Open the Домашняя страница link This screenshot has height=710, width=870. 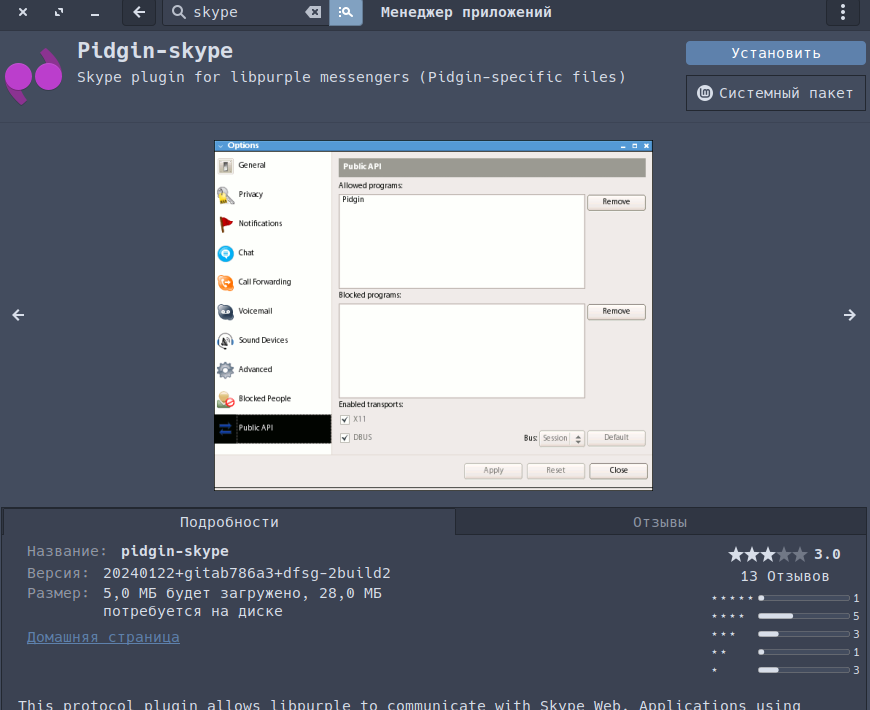[x=103, y=637]
